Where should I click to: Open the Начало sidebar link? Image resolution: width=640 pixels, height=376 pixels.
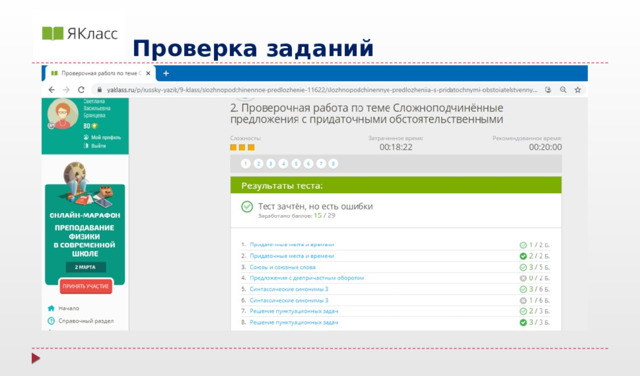(x=69, y=308)
